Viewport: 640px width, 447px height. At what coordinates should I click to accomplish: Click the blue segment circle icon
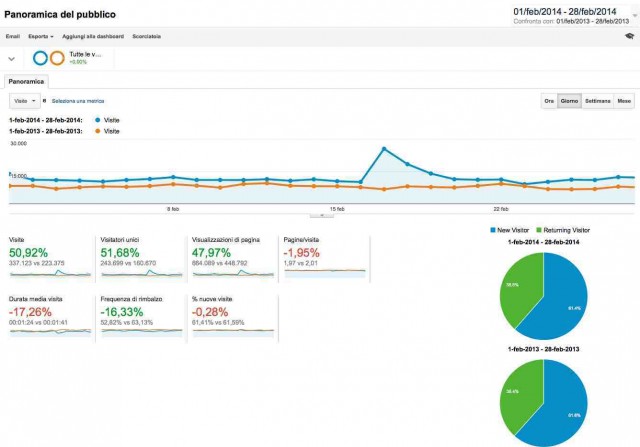[x=41, y=57]
